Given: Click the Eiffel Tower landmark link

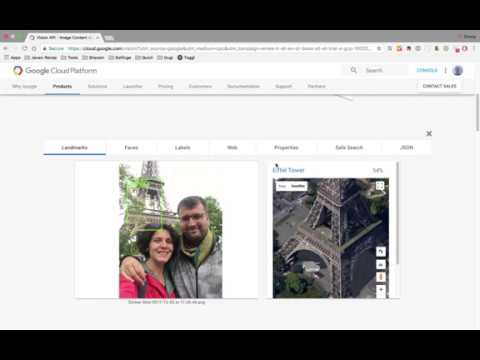Looking at the screenshot, I should (289, 170).
